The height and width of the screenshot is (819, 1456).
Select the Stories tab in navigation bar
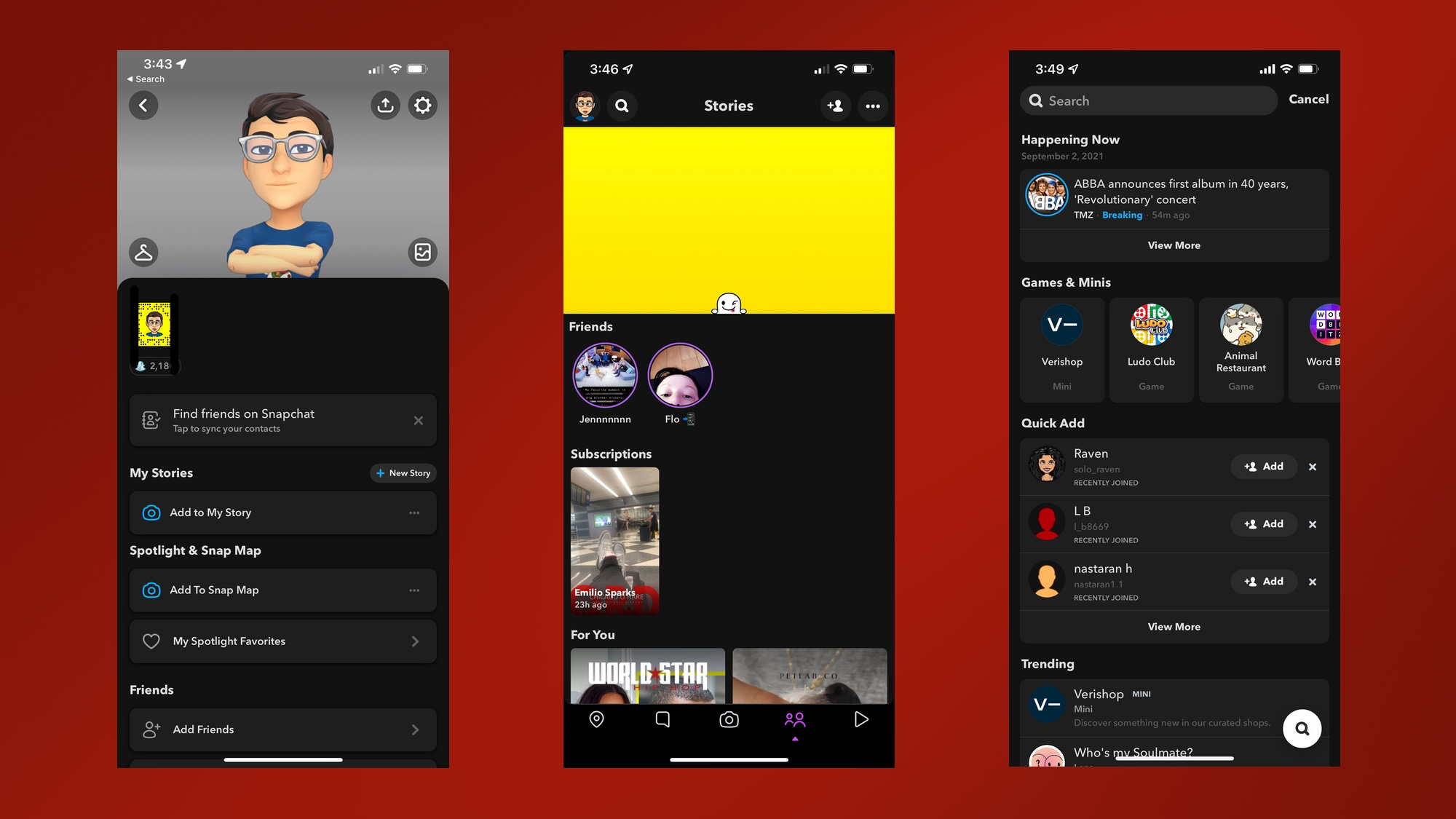pos(794,719)
